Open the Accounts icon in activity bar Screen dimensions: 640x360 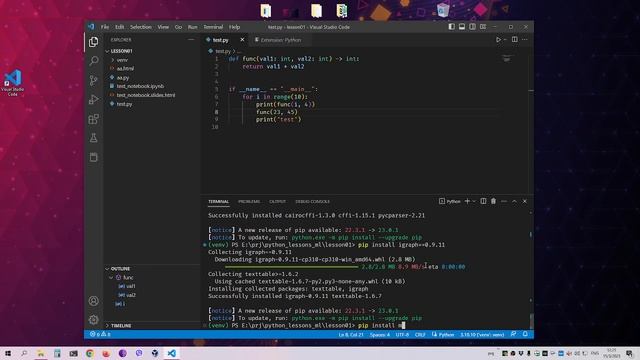93,301
